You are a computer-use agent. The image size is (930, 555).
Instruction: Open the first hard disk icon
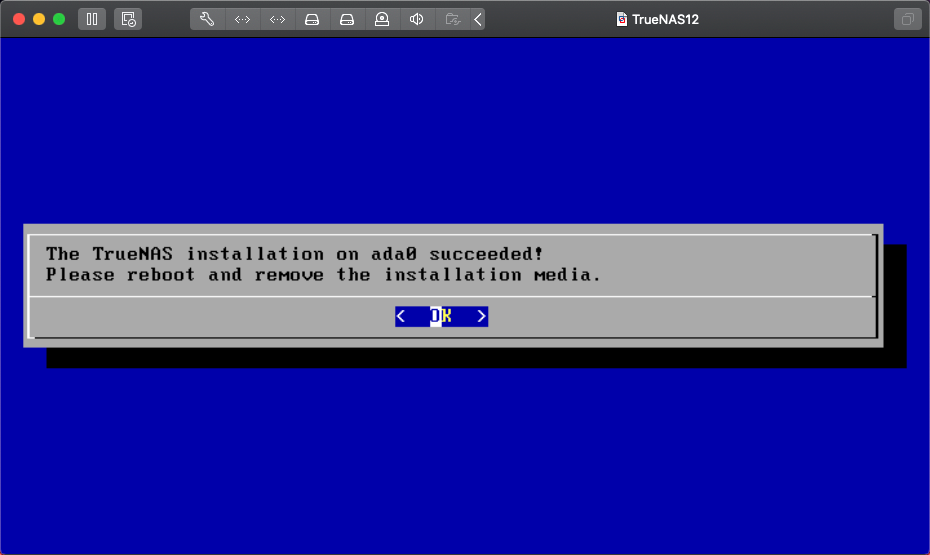(312, 19)
